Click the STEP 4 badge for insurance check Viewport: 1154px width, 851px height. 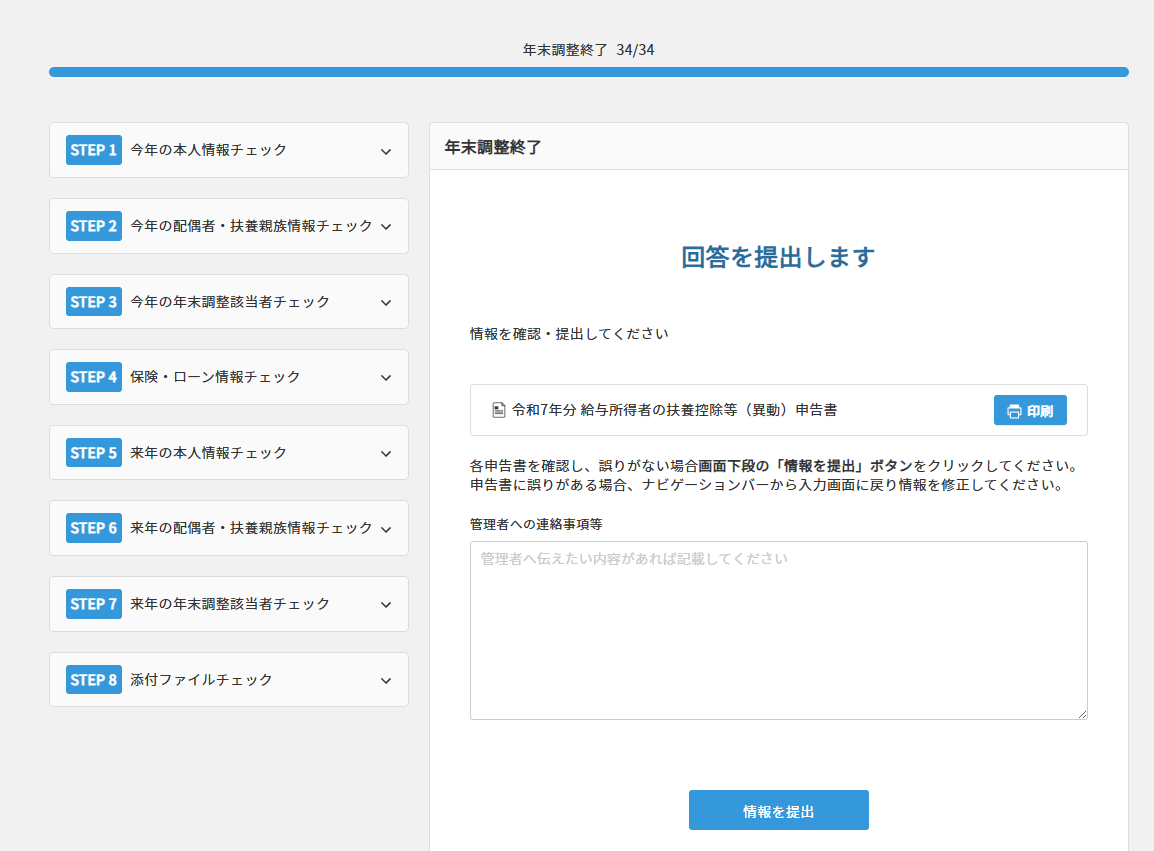point(93,377)
